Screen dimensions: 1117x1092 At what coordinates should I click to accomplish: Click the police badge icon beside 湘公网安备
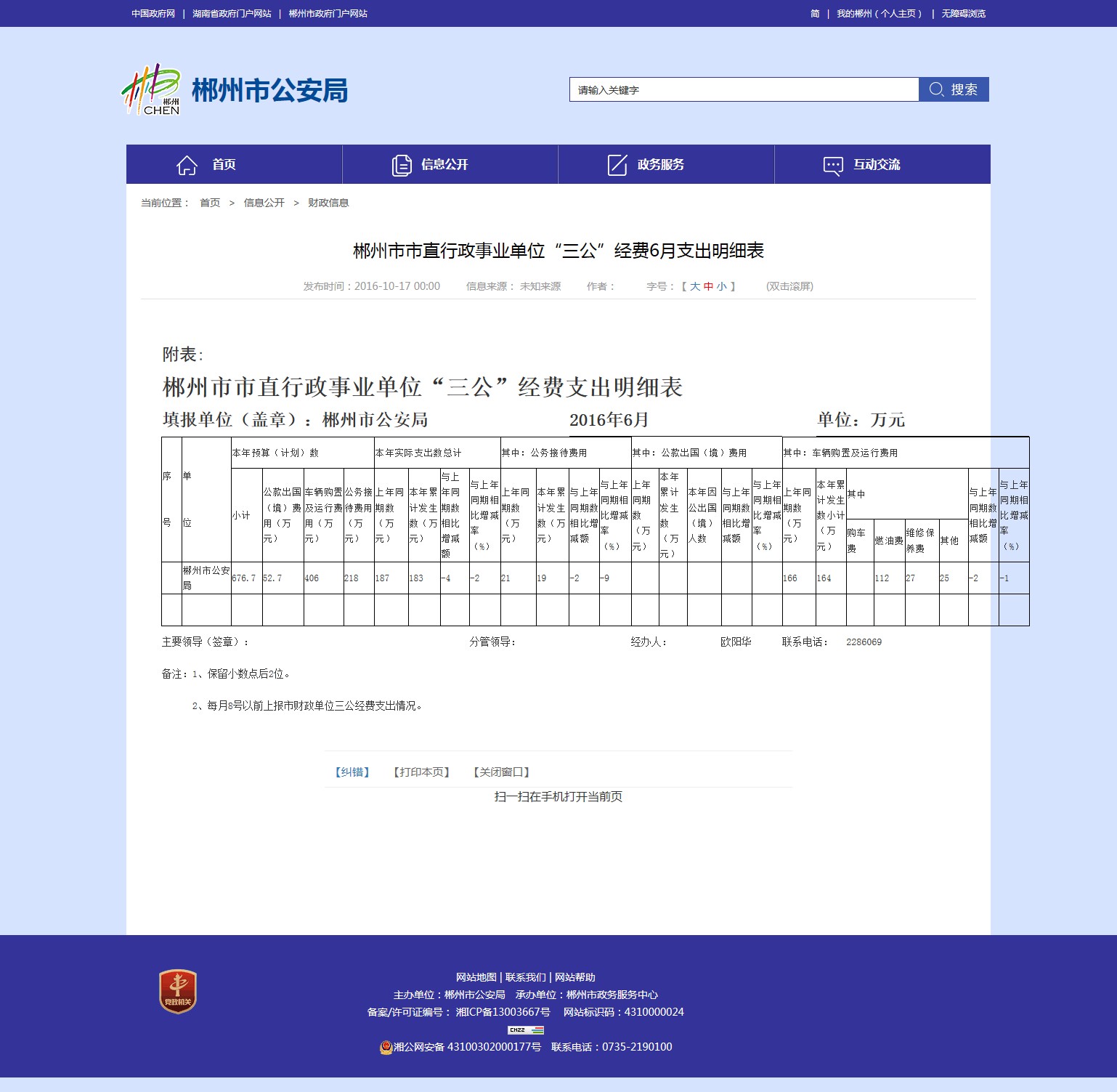[x=386, y=1047]
